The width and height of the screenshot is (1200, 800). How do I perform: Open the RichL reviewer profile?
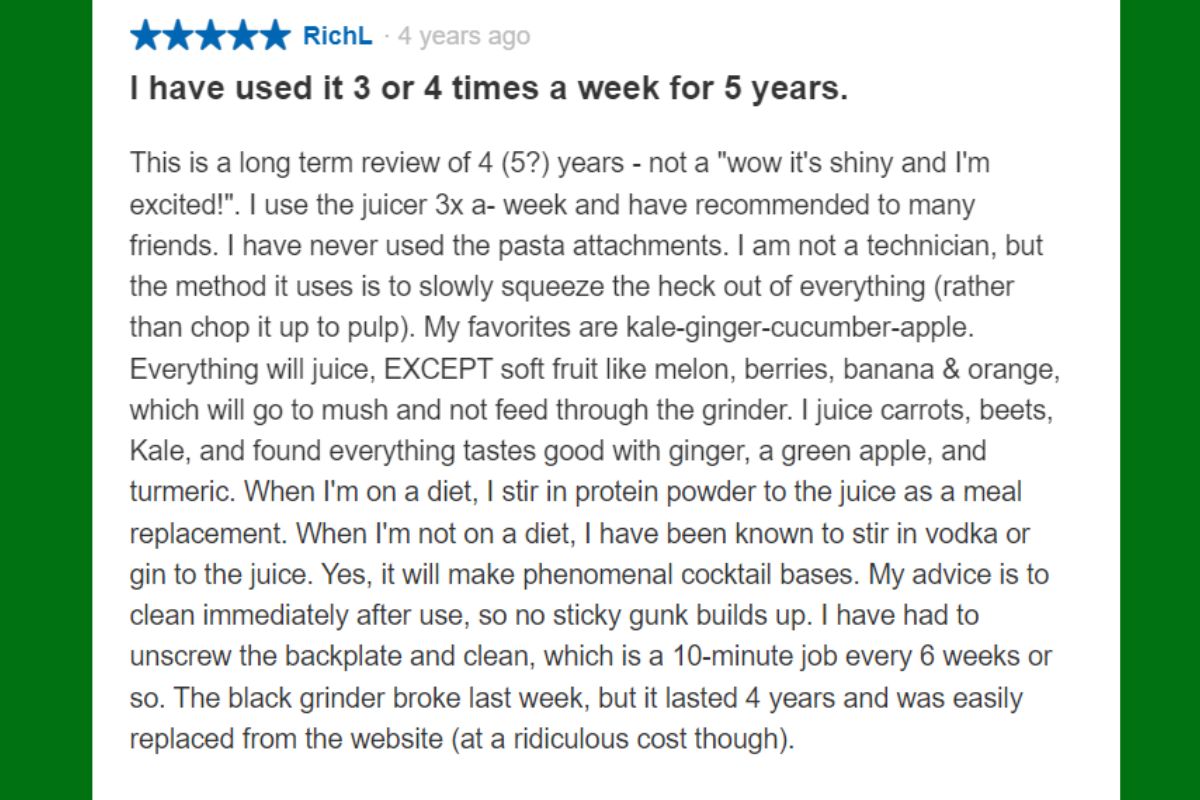click(337, 37)
